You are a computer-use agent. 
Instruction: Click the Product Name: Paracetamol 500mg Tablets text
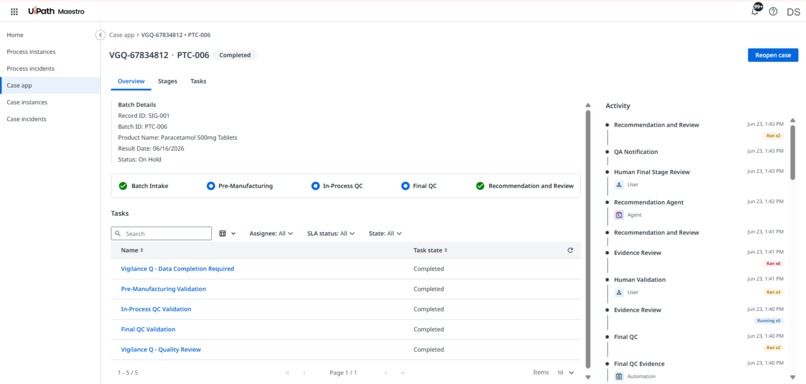pyautogui.click(x=177, y=138)
